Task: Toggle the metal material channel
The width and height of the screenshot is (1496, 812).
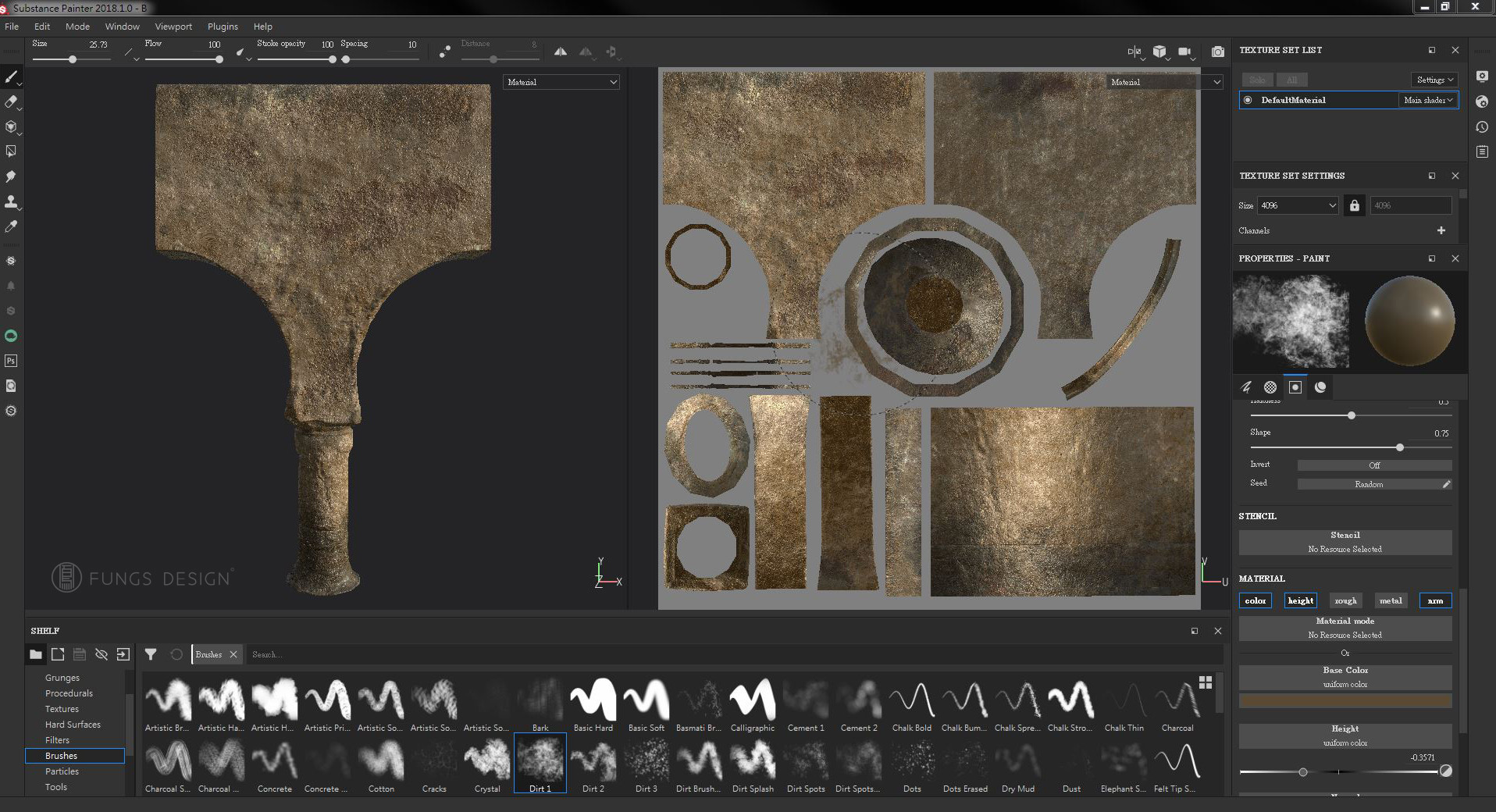Action: [x=1390, y=600]
